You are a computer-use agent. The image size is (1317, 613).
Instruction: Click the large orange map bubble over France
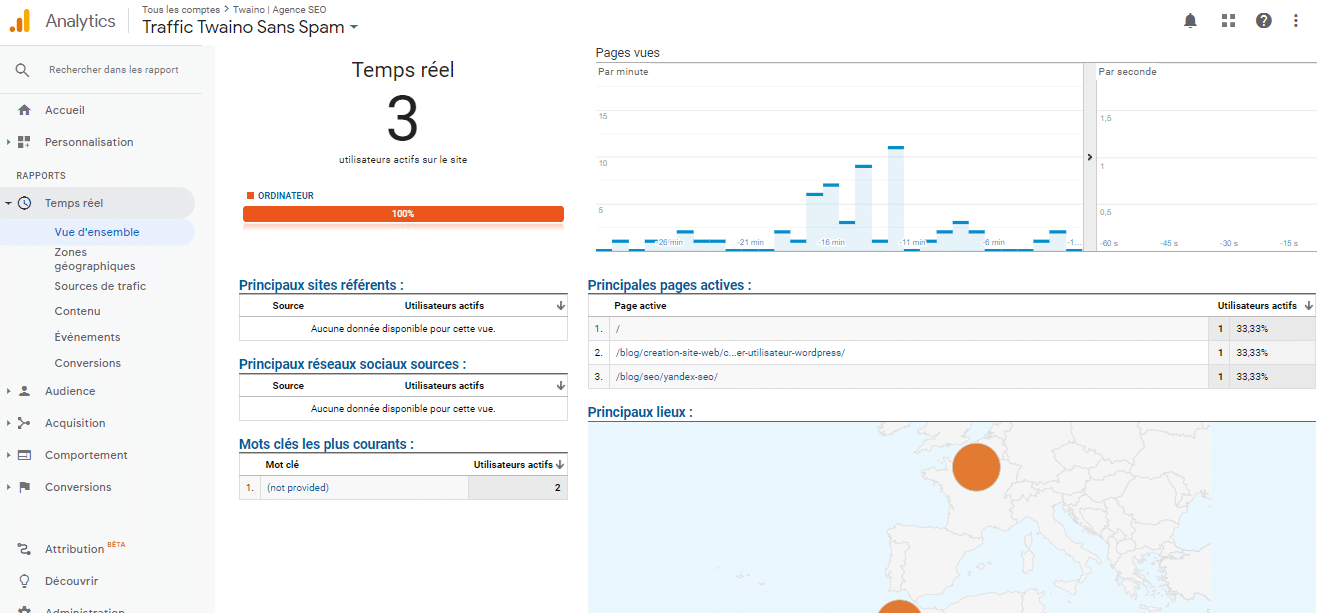977,466
